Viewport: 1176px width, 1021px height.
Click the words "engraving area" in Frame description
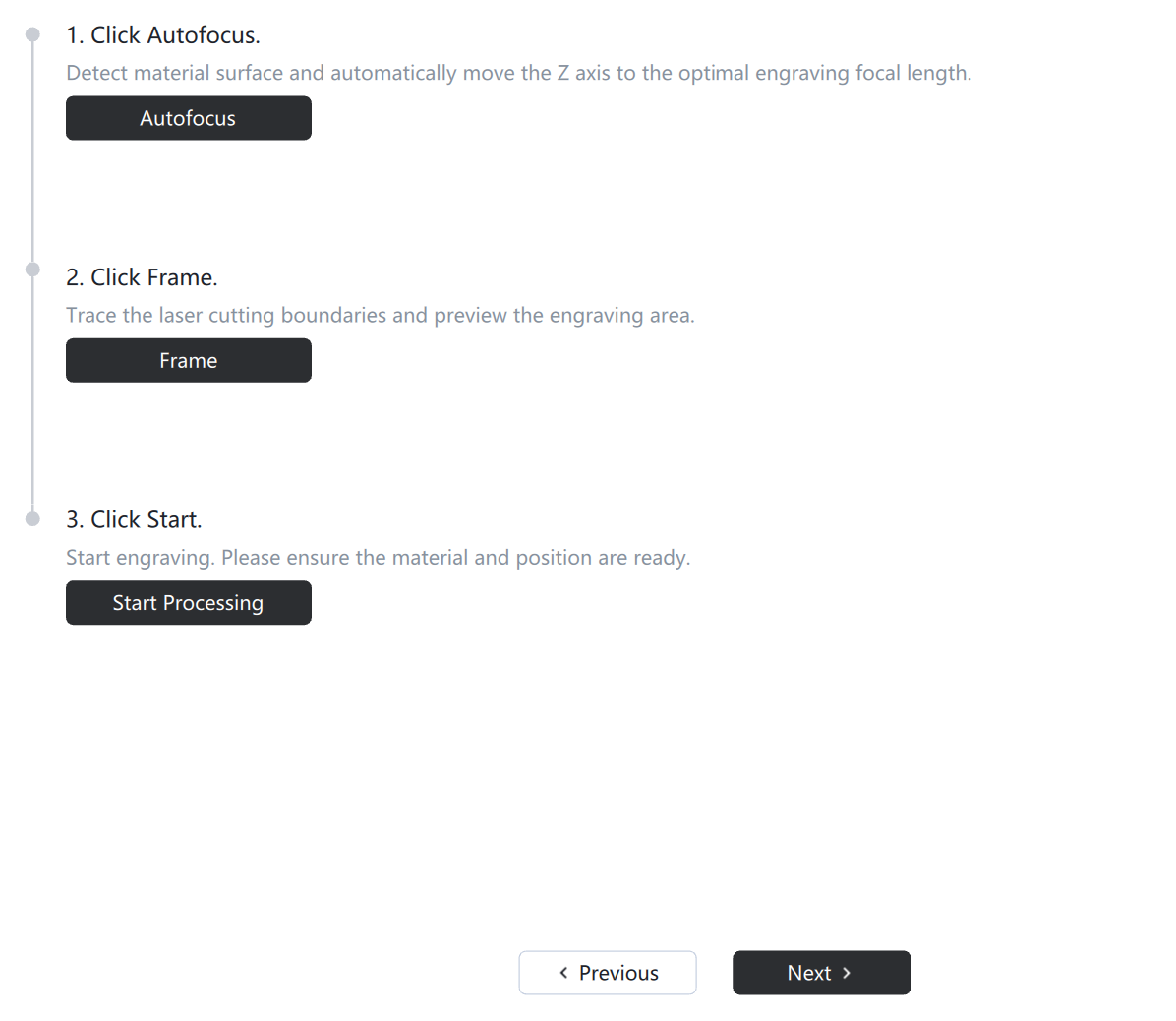[x=619, y=316]
